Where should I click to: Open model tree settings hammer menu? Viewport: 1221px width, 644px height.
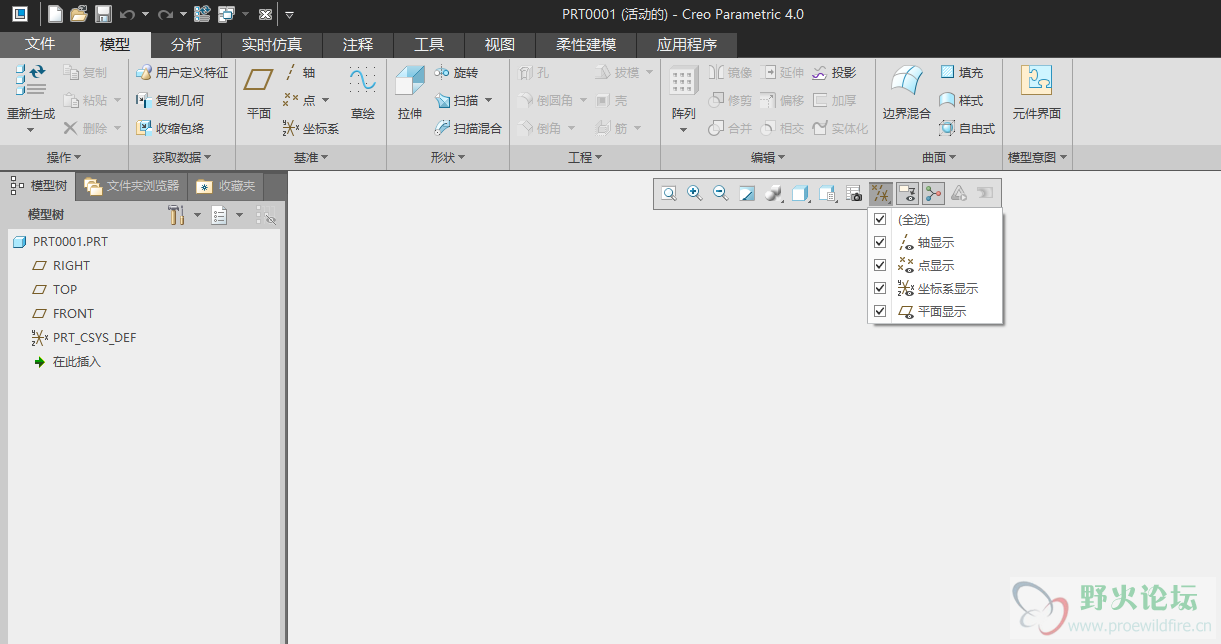tap(177, 215)
